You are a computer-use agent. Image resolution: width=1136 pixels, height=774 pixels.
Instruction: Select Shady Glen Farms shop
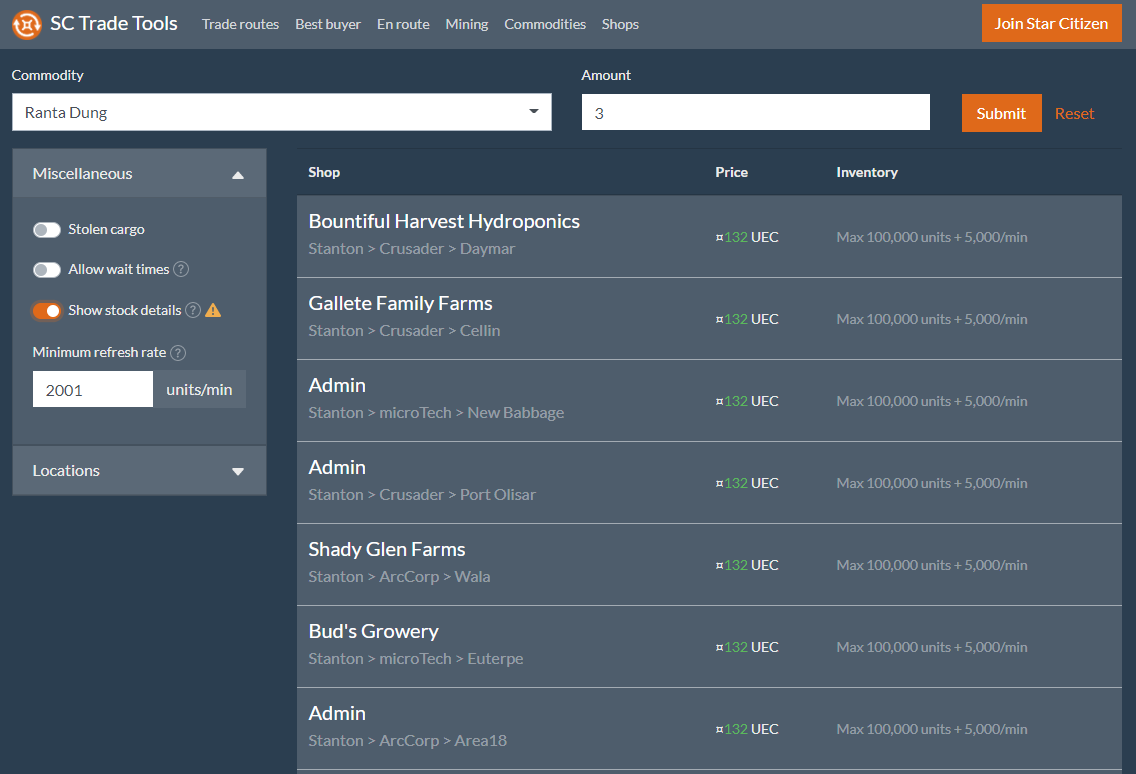[387, 549]
